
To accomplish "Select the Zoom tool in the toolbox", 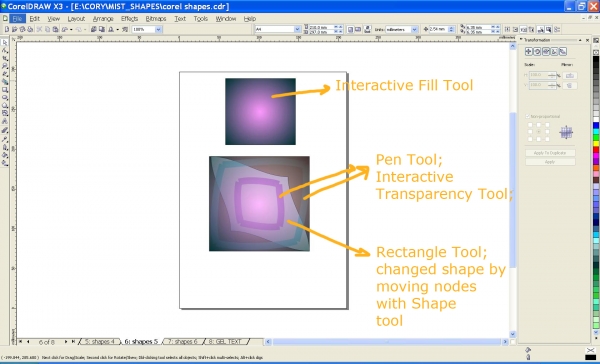I will [x=5, y=66].
